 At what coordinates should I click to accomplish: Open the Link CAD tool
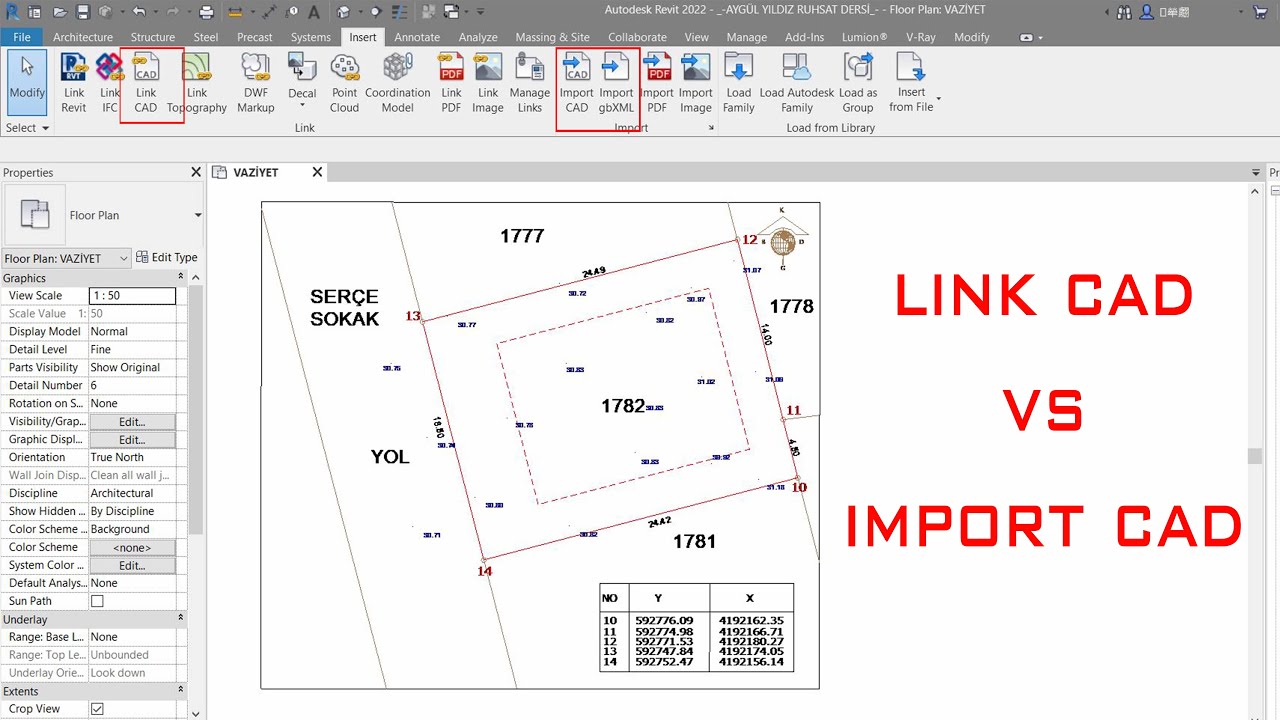point(146,84)
